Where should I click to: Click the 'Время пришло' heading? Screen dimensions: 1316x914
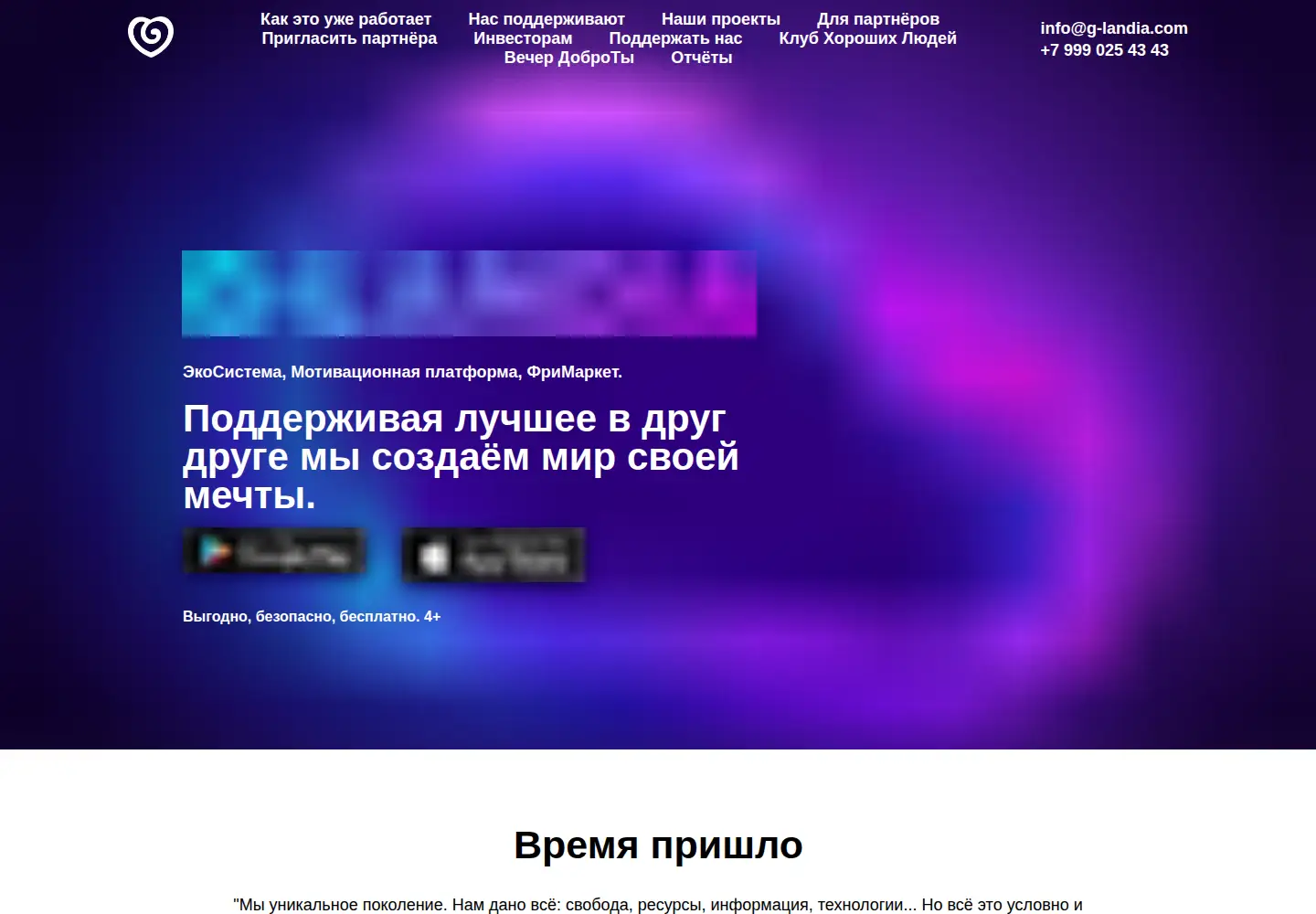[658, 845]
